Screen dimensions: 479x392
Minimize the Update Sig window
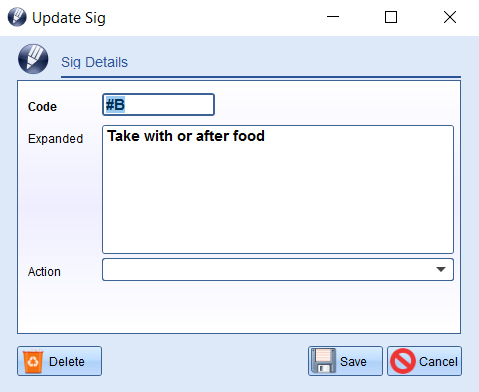[x=333, y=17]
